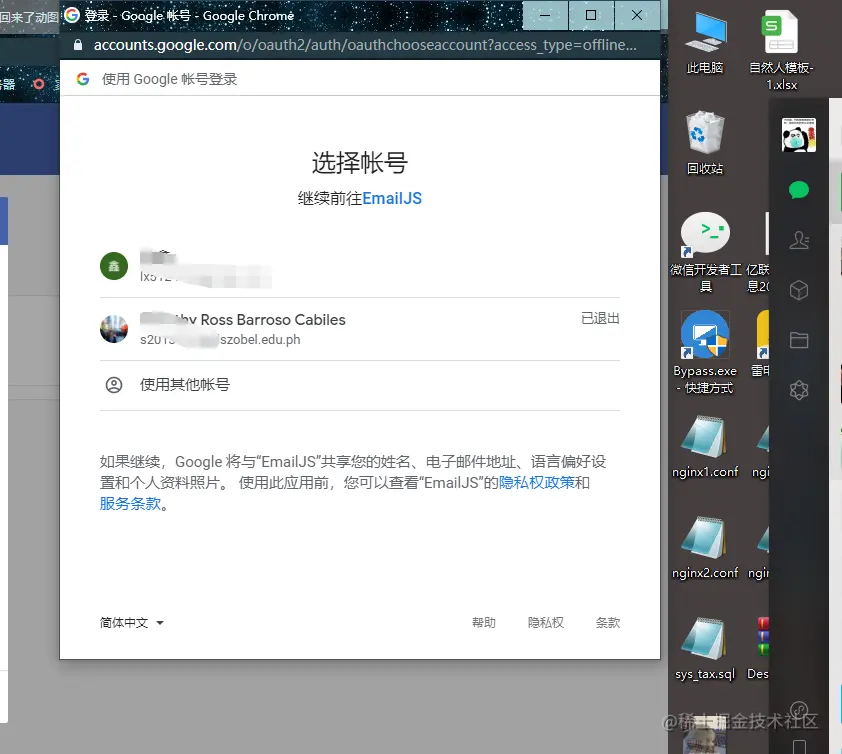This screenshot has height=754, width=842.
Task: Open 此电脑 desktop icon
Action: click(x=705, y=43)
